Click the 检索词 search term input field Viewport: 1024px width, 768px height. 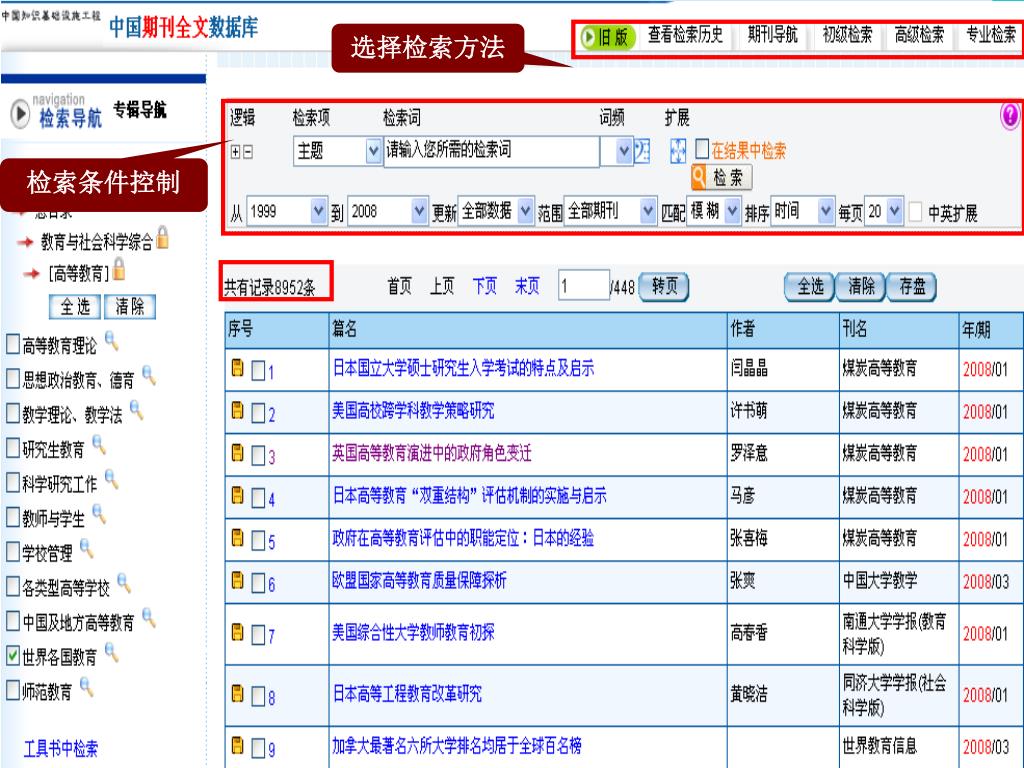[x=492, y=152]
